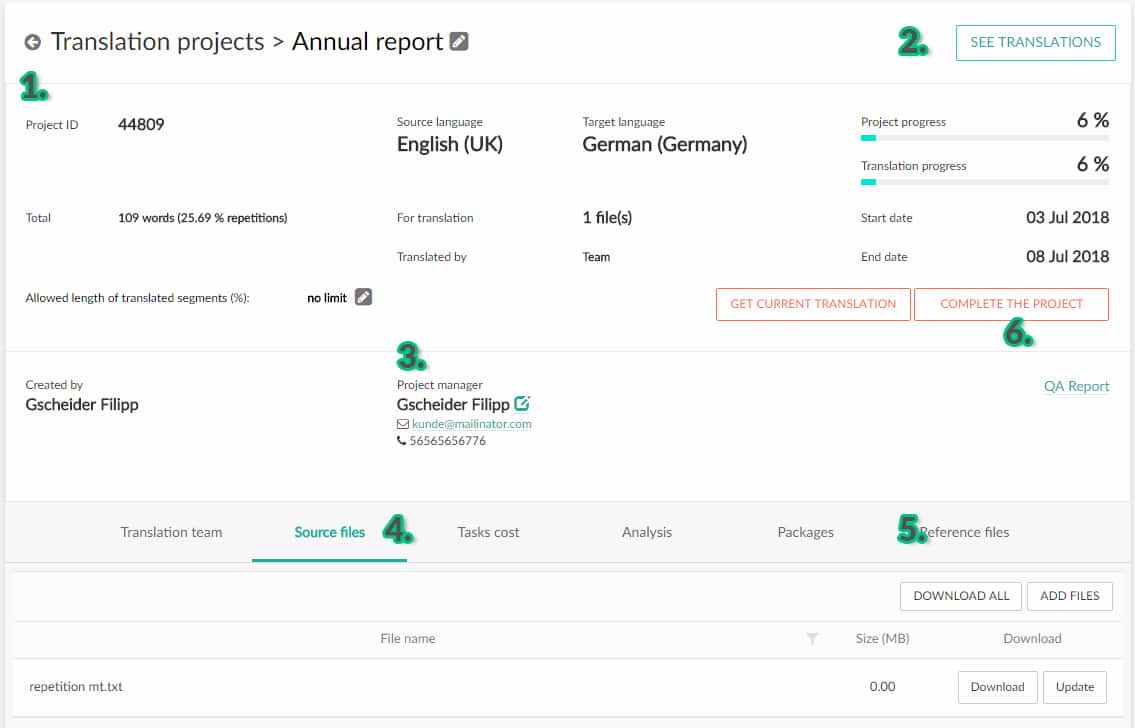
Task: Click the start date 03 Jul 2018
Action: tap(1068, 218)
